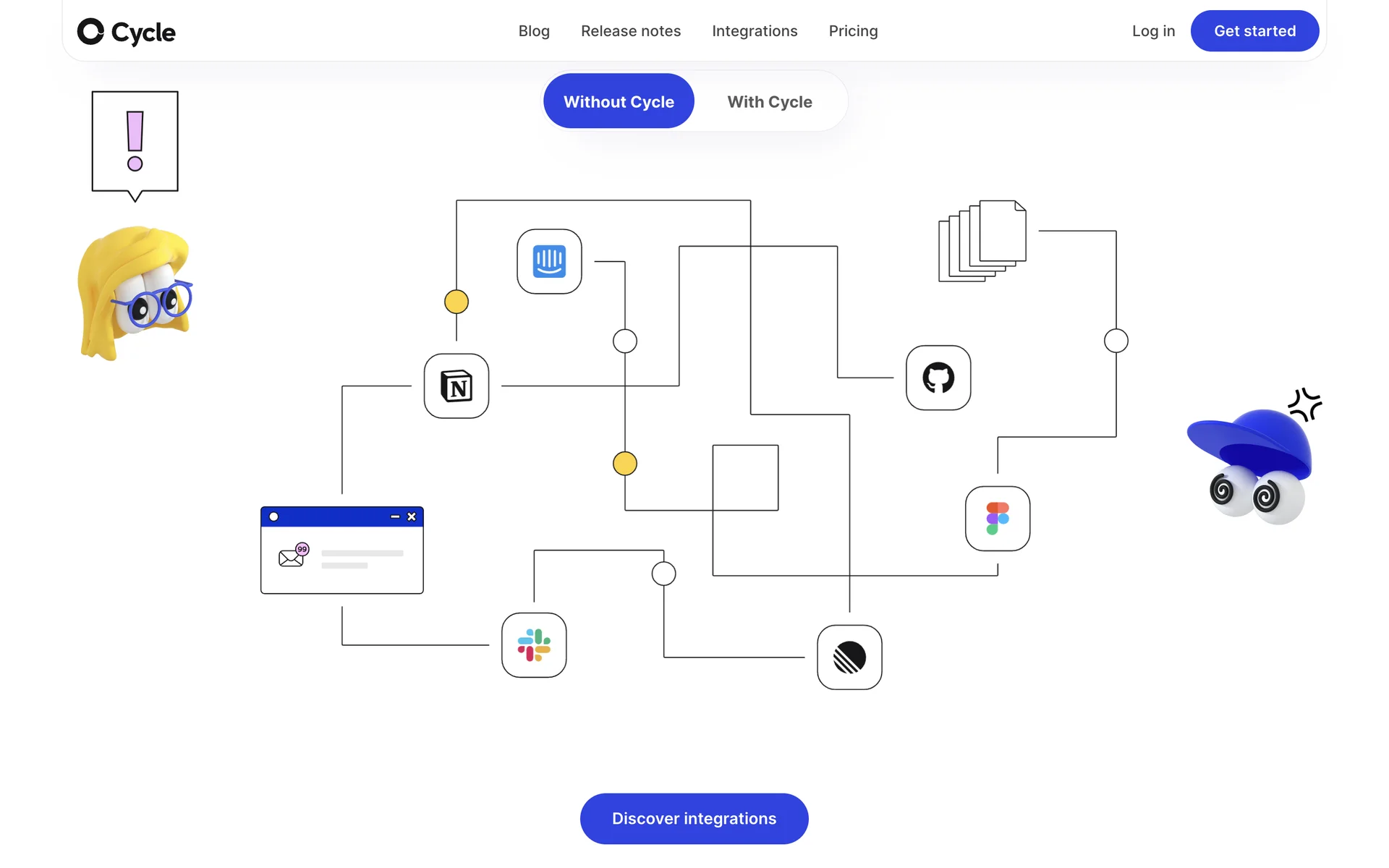Go to Integrations in navigation
This screenshot has width=1389, height=868.
pos(755,31)
